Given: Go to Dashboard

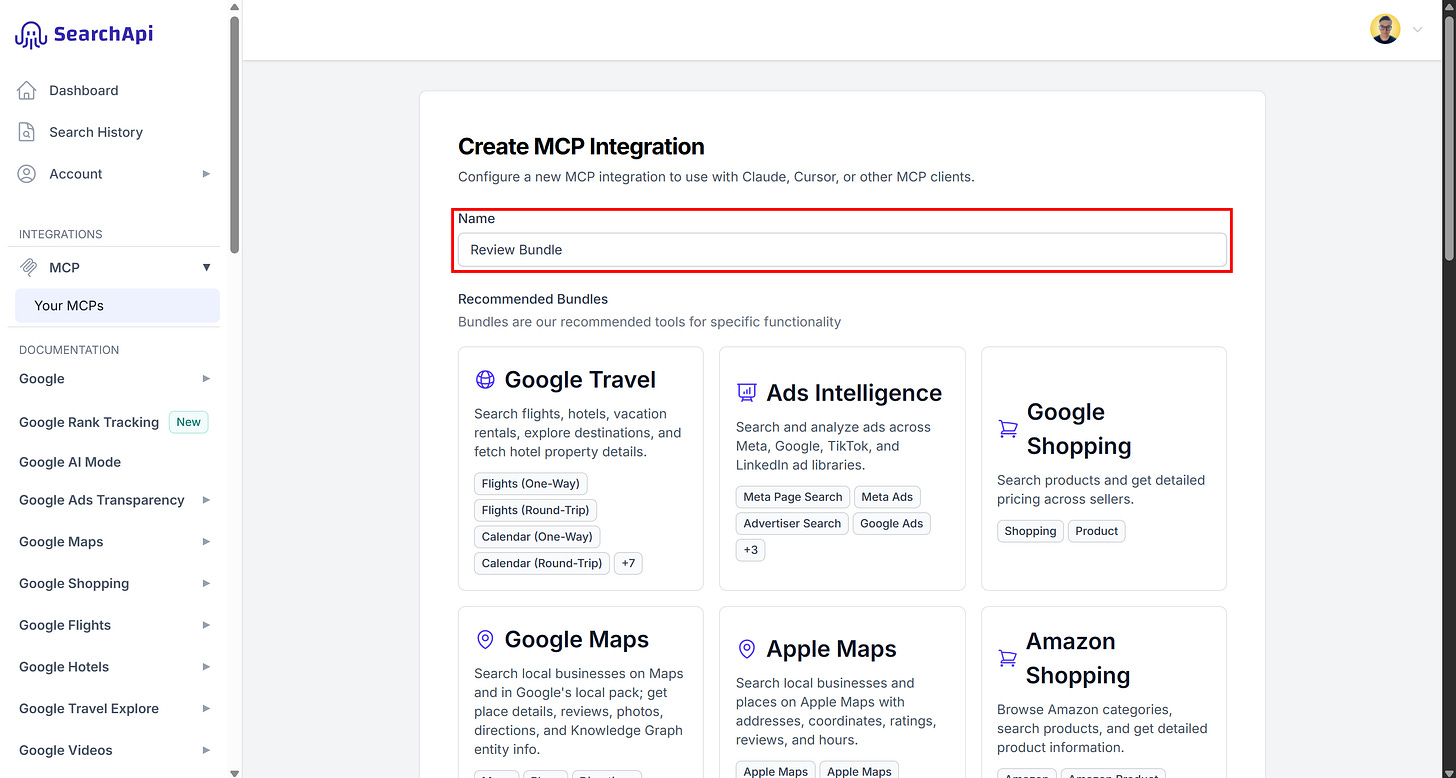Looking at the screenshot, I should tap(84, 90).
